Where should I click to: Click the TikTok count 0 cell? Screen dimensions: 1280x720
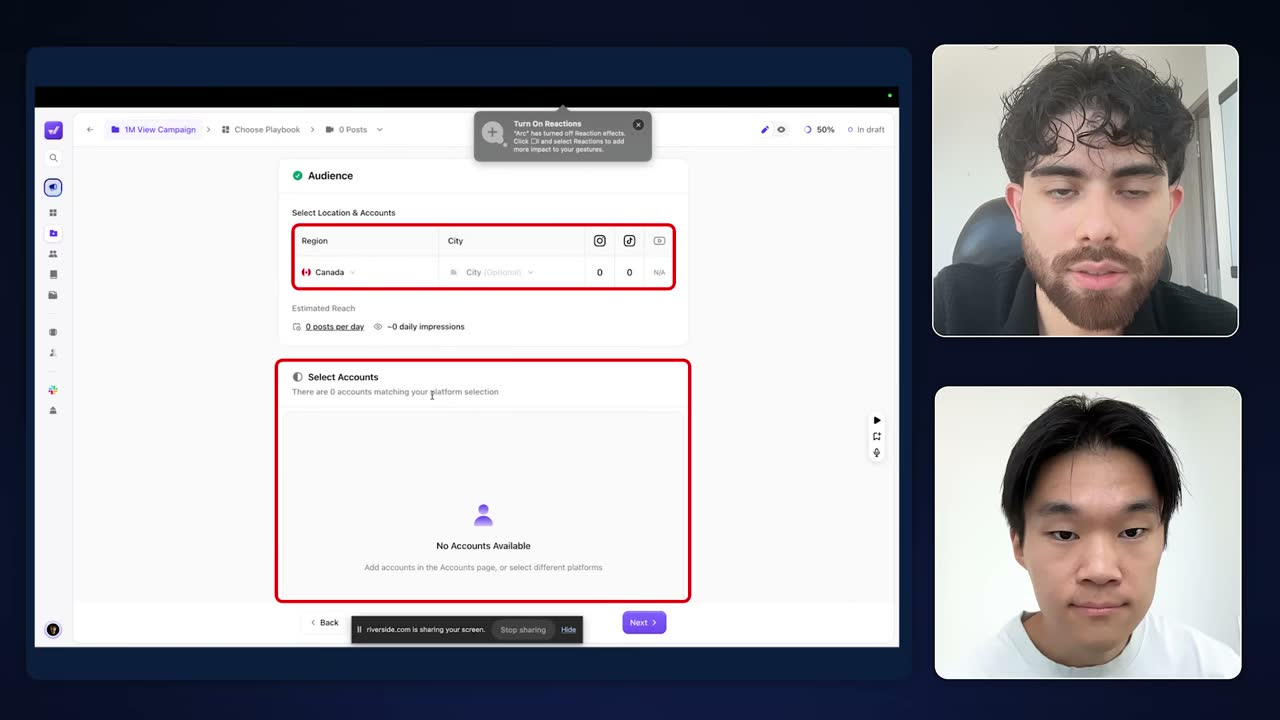[x=629, y=272]
